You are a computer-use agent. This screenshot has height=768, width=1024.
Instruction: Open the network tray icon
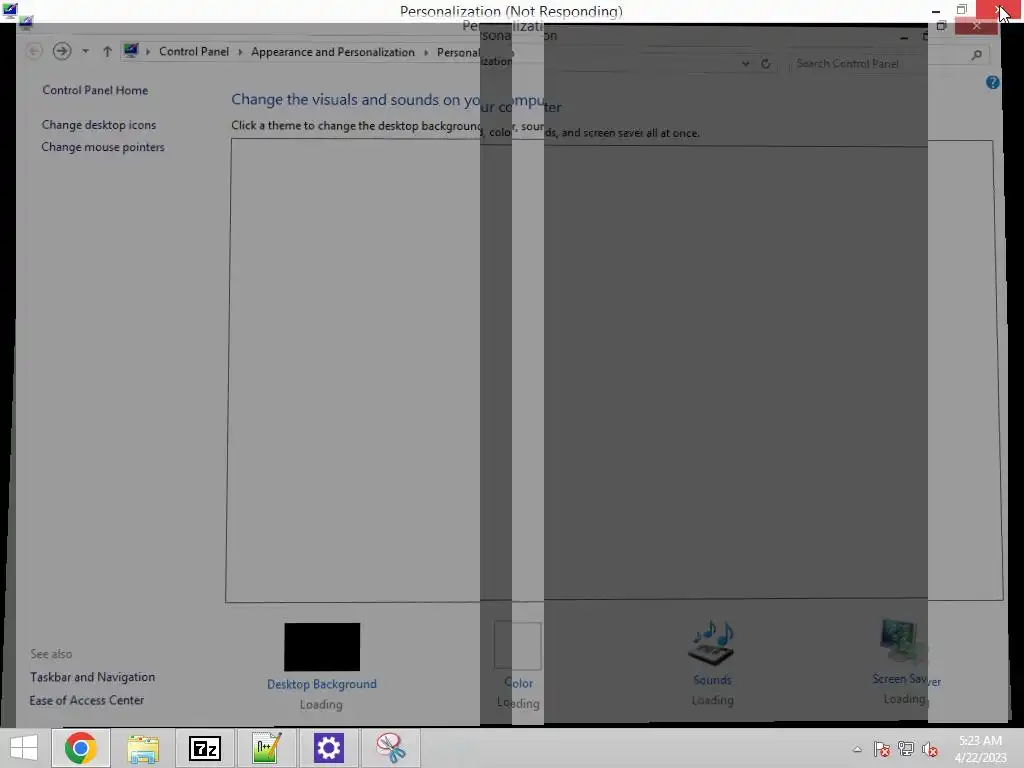pyautogui.click(x=906, y=749)
